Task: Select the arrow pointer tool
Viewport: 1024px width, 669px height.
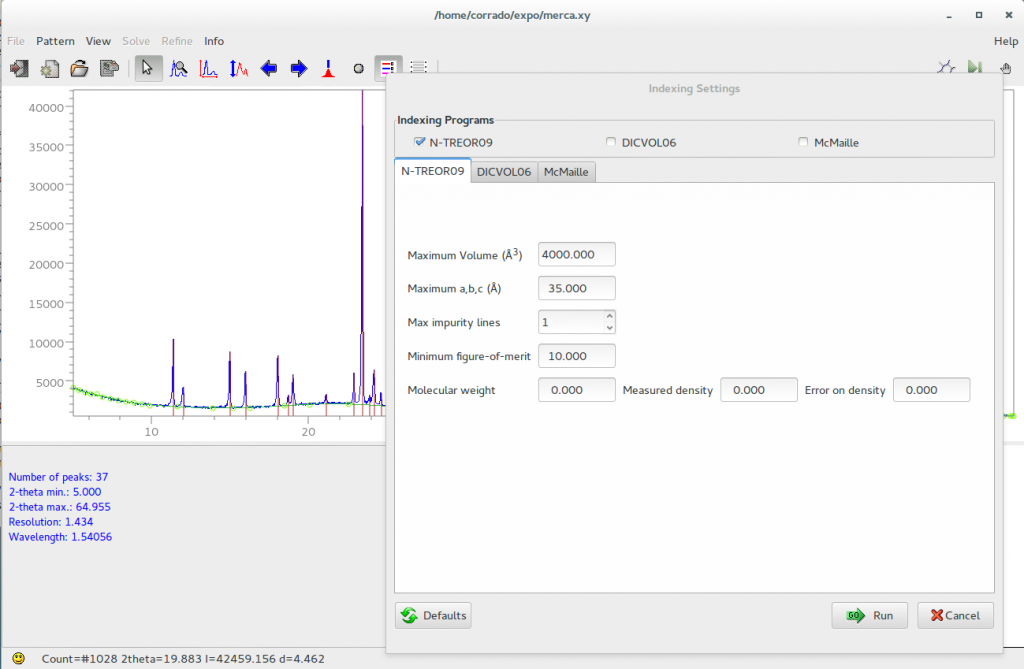Action: [x=148, y=68]
